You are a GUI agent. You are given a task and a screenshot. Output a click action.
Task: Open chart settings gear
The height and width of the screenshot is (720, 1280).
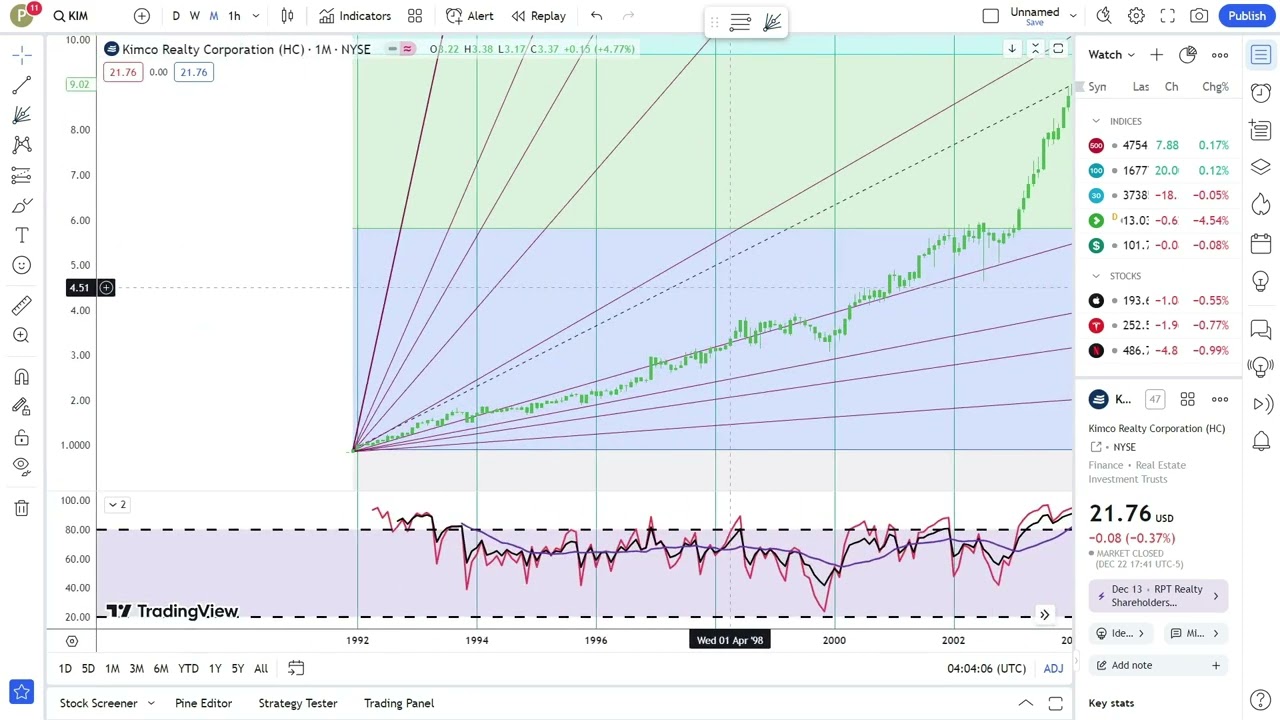(x=1136, y=16)
